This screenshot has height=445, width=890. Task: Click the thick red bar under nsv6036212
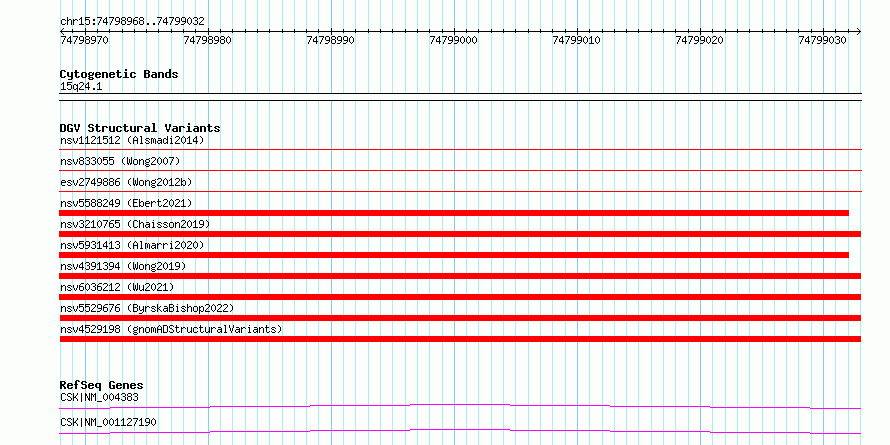(460, 297)
